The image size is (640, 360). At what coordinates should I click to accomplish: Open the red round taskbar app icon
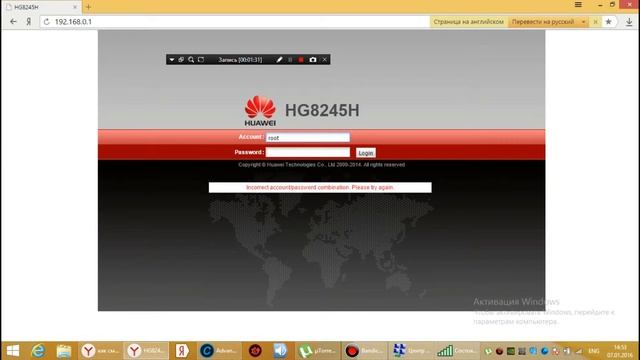[x=256, y=351]
